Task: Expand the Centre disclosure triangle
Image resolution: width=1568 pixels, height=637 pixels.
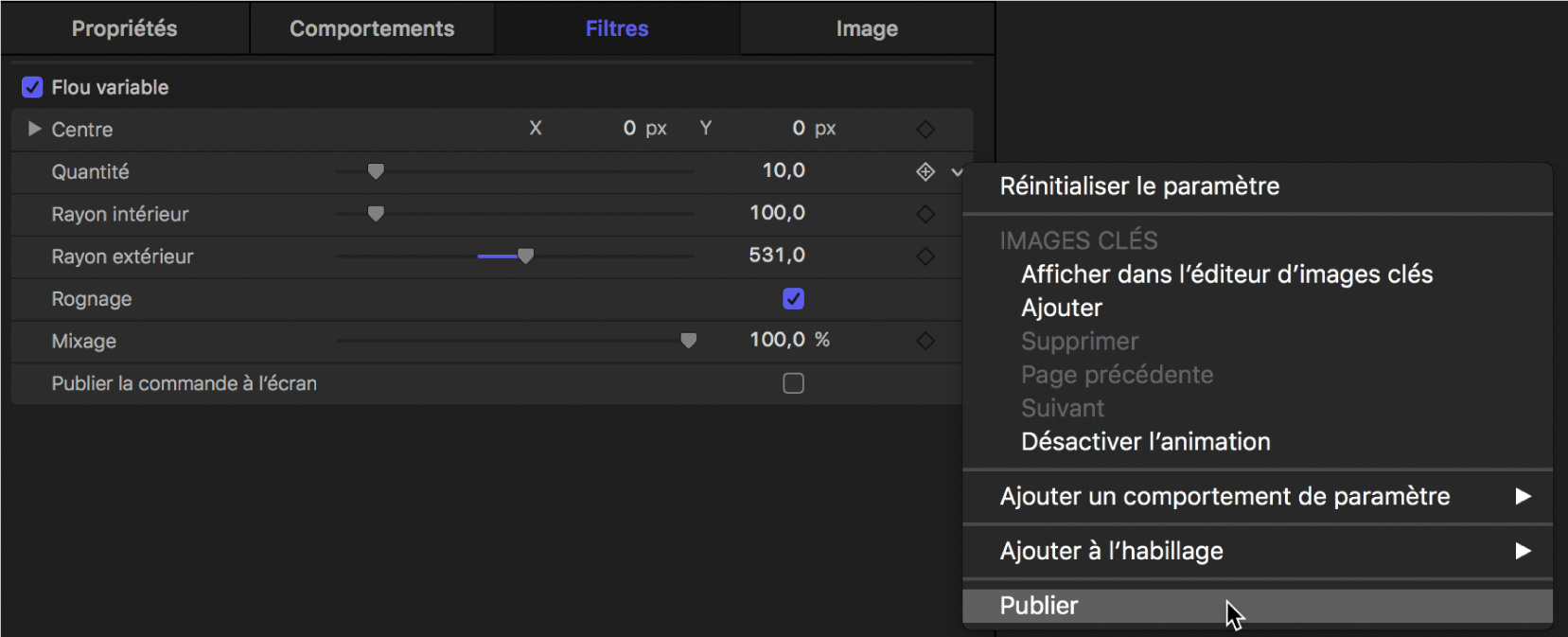Action: pos(35,129)
